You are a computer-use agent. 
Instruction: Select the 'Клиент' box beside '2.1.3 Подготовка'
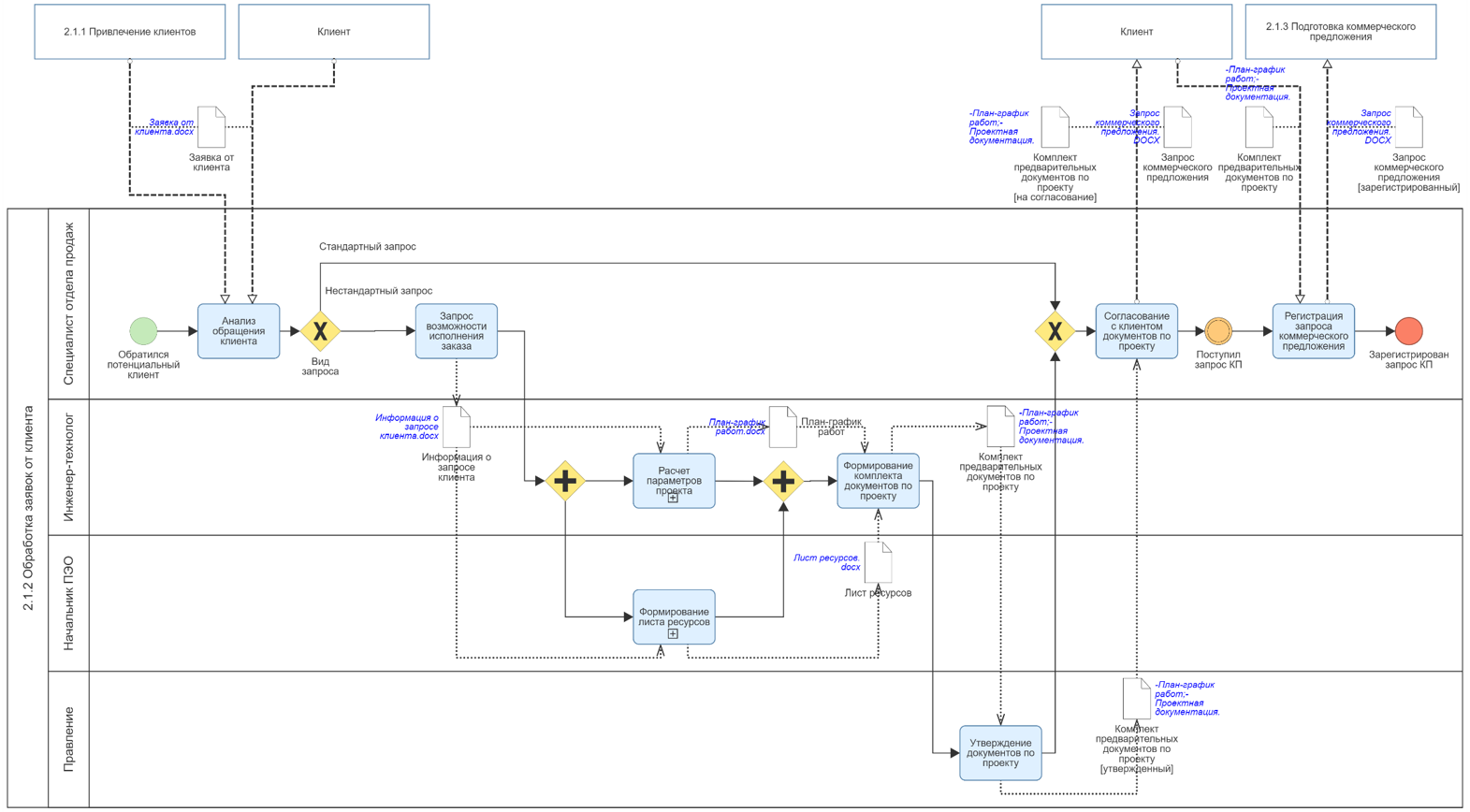point(1137,32)
